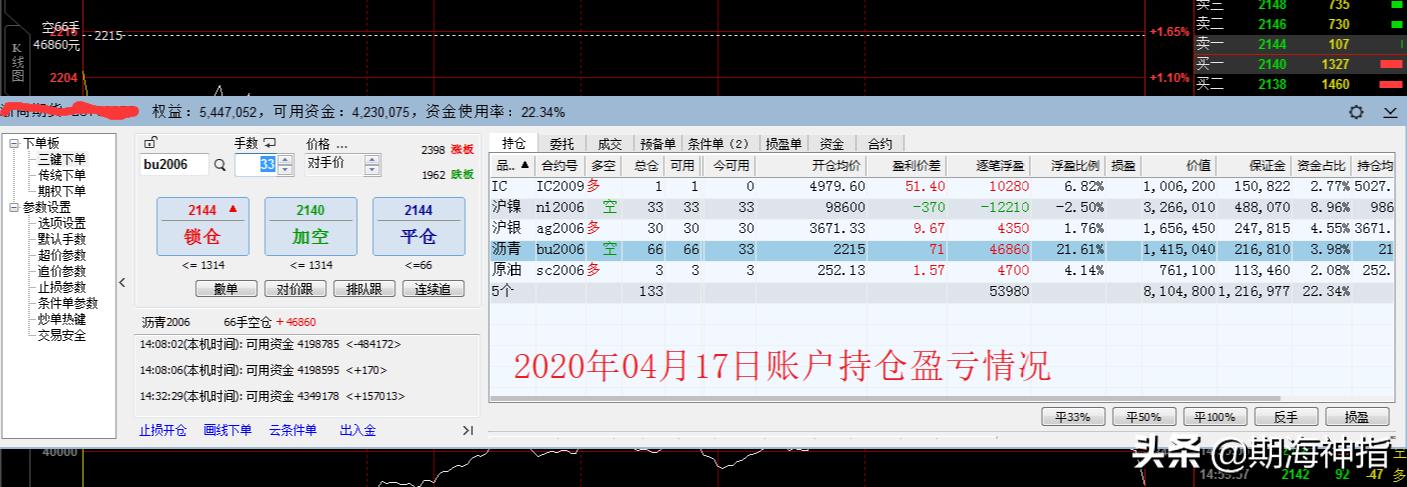Click the 损盈 button below table
Viewport: 1407px width, 487px height.
[1357, 417]
